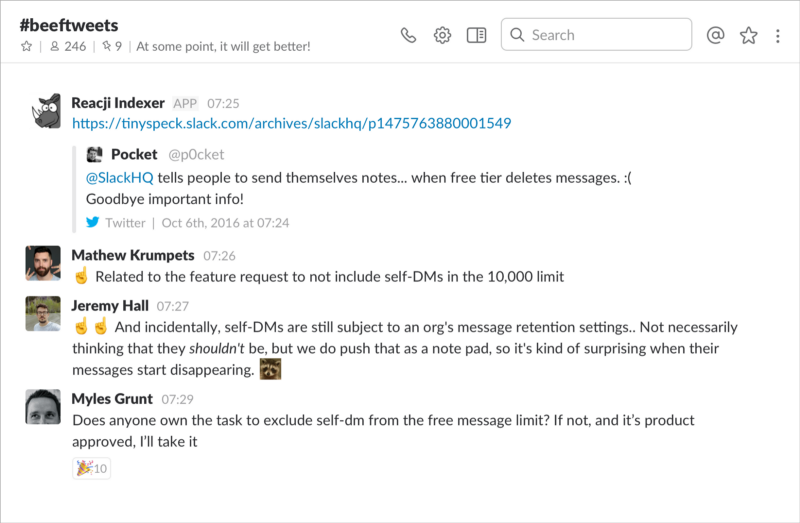Screen dimensions: 800x523
Task: Star the #beeftweets channel
Action: coord(27,46)
